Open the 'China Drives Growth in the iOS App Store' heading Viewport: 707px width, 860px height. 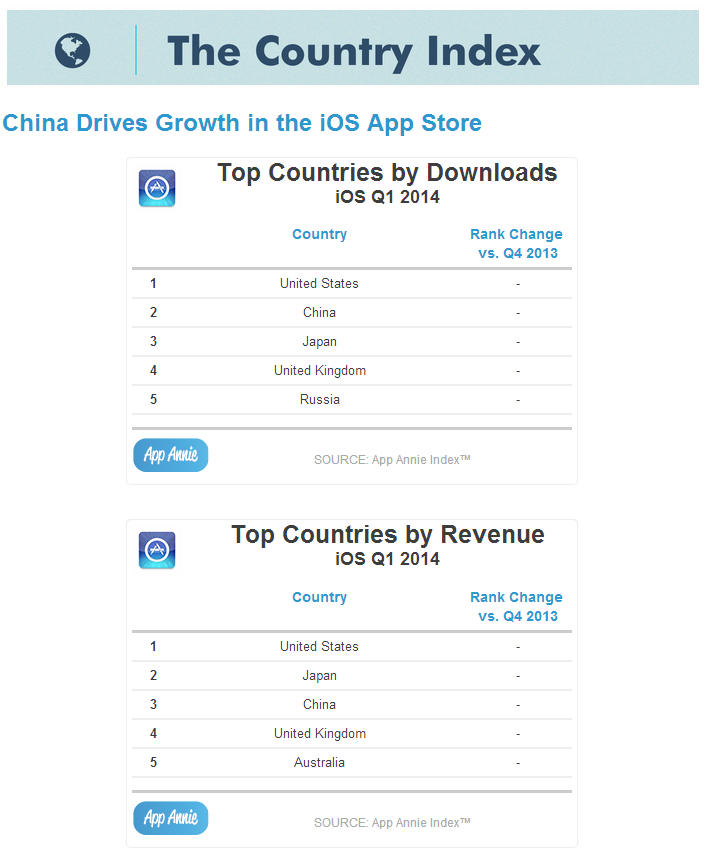point(242,123)
